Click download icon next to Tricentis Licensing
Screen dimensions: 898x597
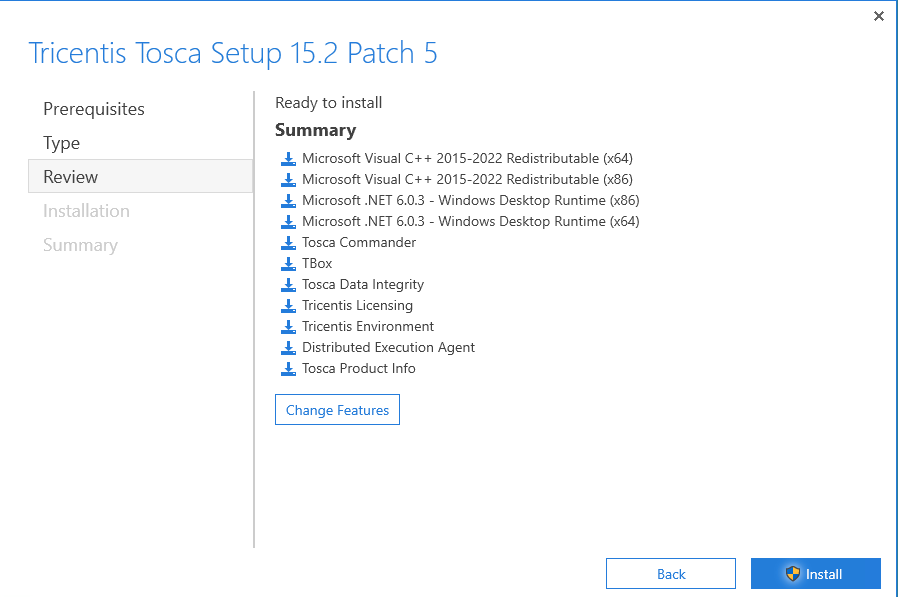pyautogui.click(x=288, y=305)
